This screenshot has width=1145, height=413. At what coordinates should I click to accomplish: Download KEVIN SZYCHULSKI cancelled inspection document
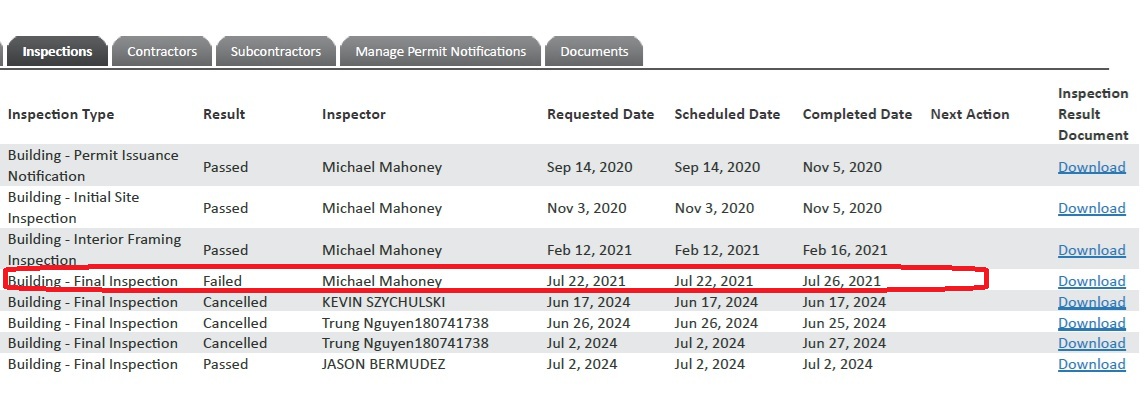point(1092,303)
